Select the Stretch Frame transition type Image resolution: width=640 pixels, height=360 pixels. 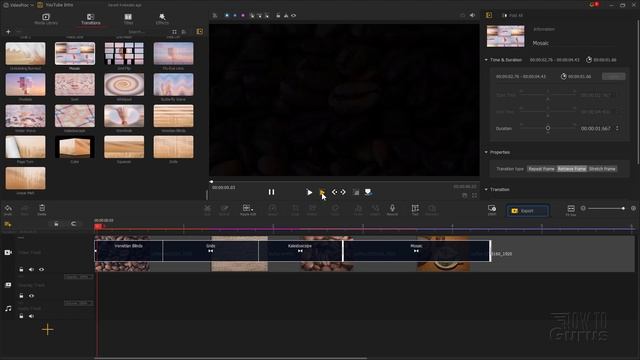tap(602, 169)
